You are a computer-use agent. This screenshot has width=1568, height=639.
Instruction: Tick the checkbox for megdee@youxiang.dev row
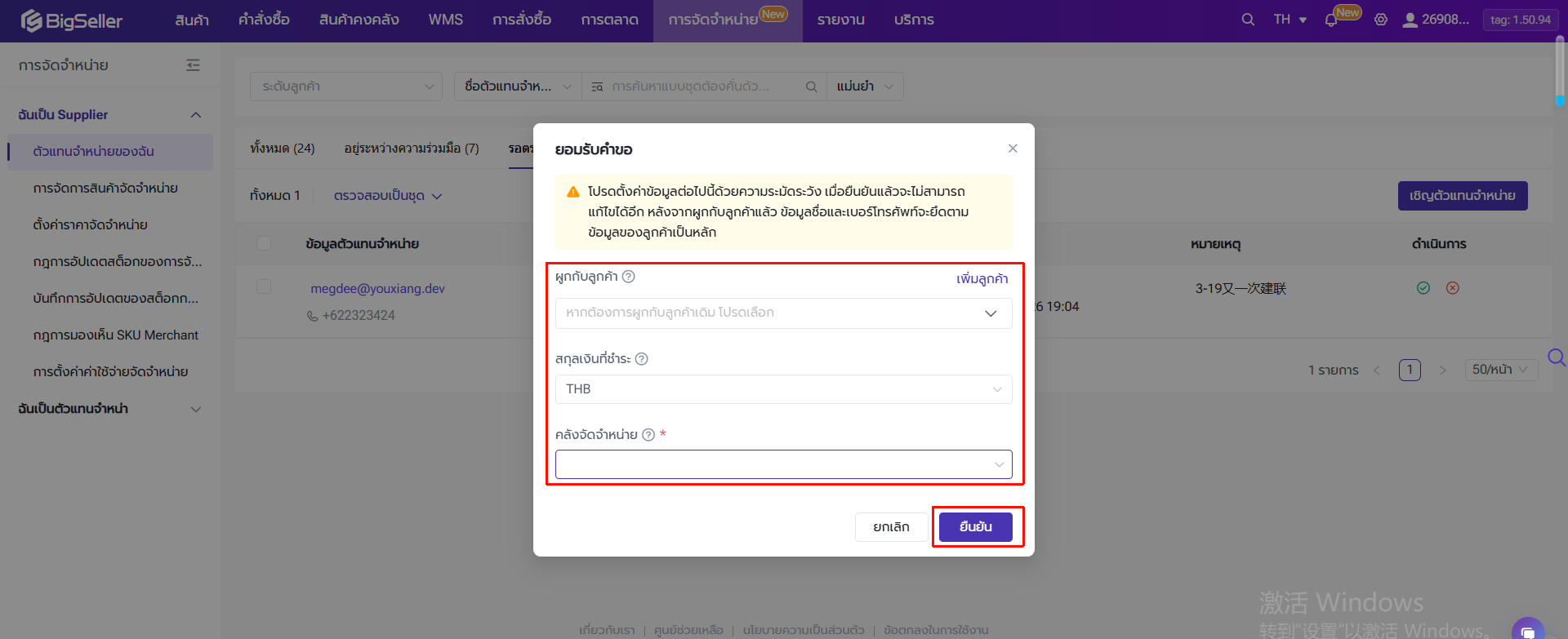pos(264,286)
